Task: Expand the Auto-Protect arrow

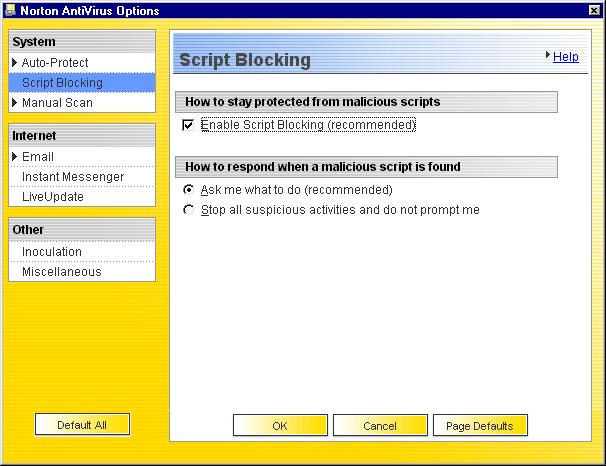Action: (x=15, y=63)
